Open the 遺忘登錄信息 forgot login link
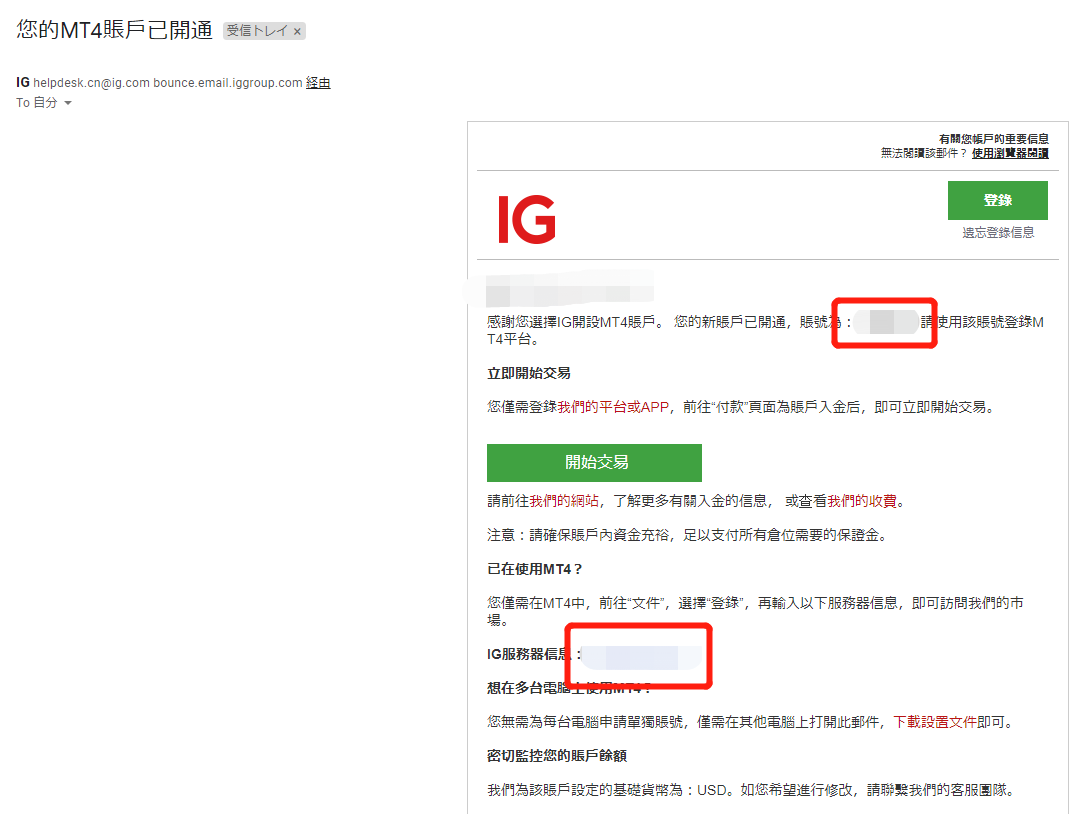This screenshot has width=1087, height=814. [998, 233]
